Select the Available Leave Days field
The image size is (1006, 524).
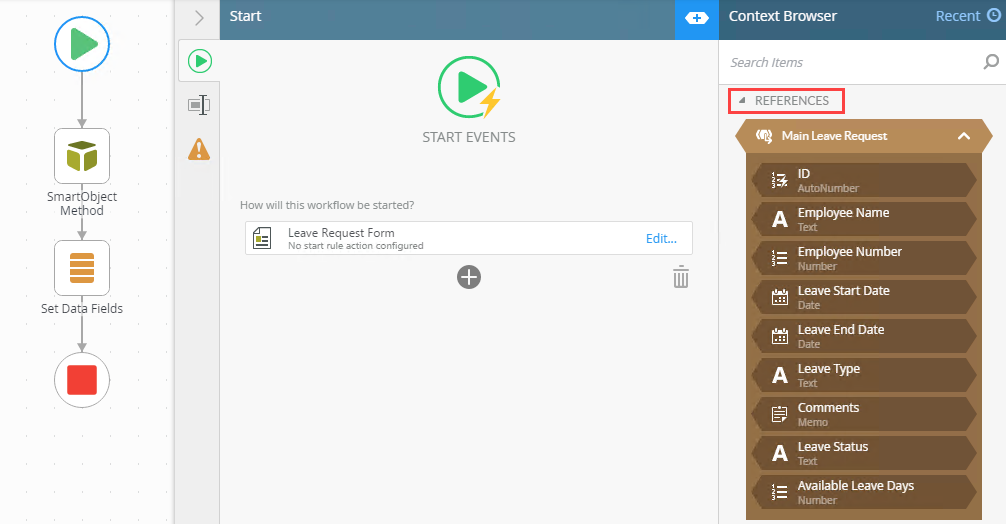coord(864,493)
